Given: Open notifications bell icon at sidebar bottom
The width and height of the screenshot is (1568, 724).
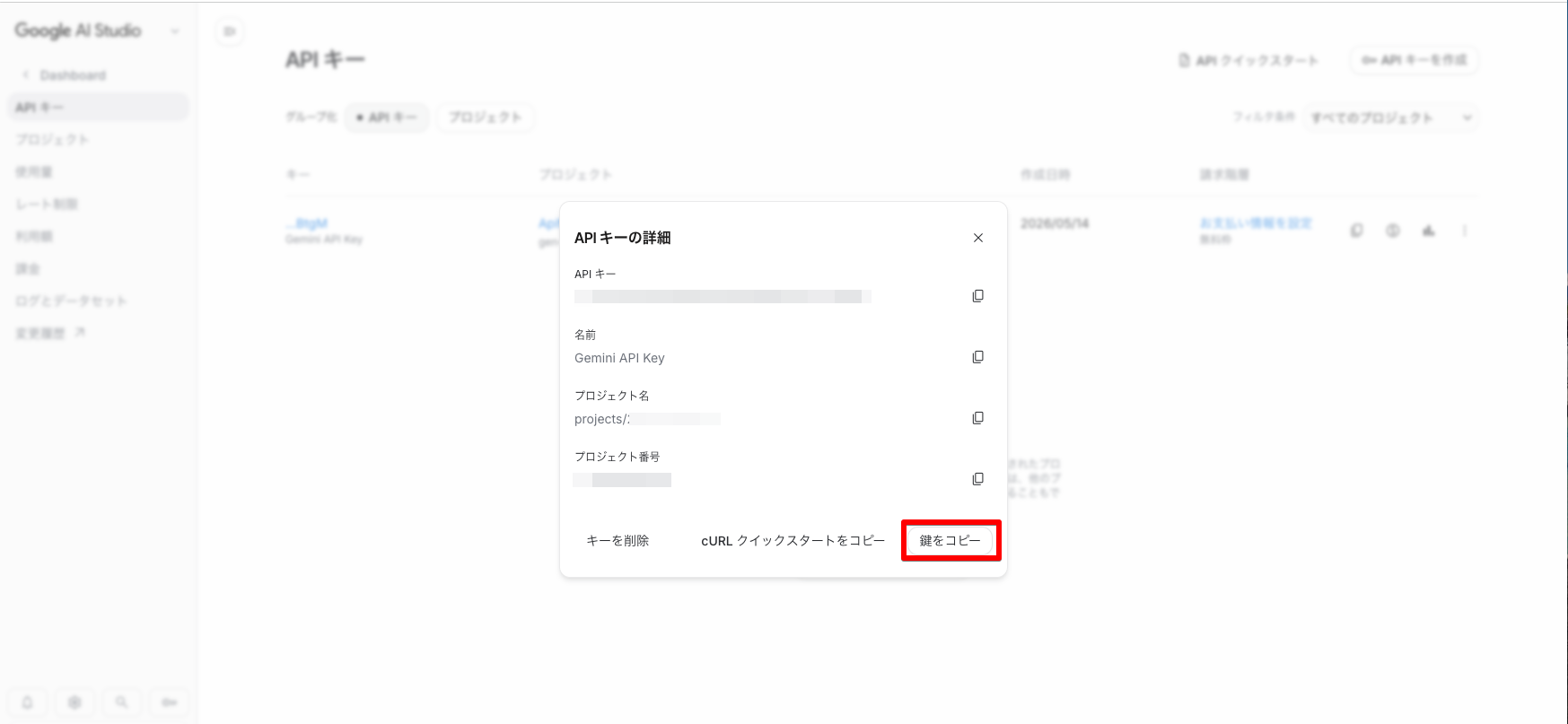Looking at the screenshot, I should tap(28, 702).
